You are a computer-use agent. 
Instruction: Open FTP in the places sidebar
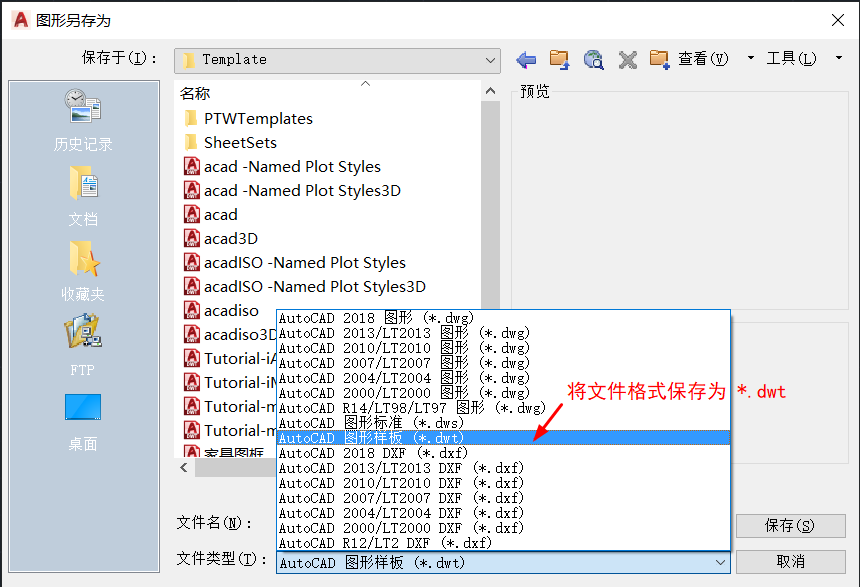83,346
